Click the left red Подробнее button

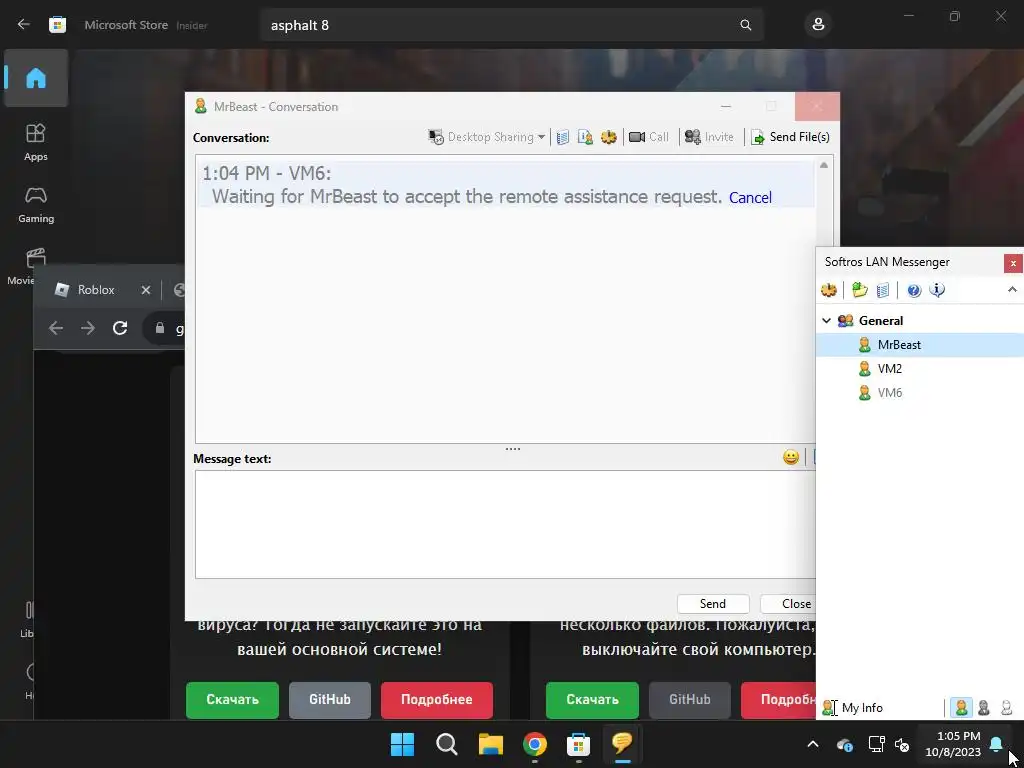[x=437, y=700]
